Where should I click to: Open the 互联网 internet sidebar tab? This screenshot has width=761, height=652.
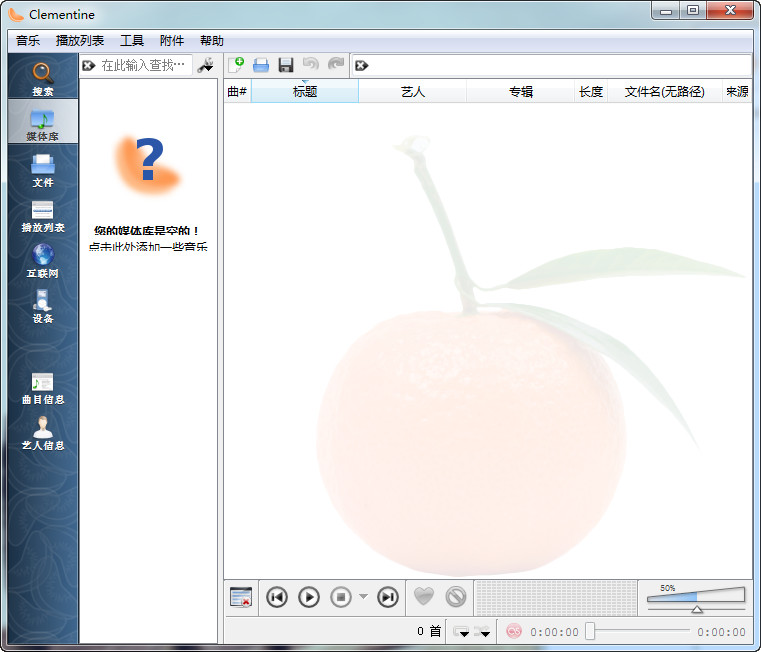pyautogui.click(x=43, y=260)
